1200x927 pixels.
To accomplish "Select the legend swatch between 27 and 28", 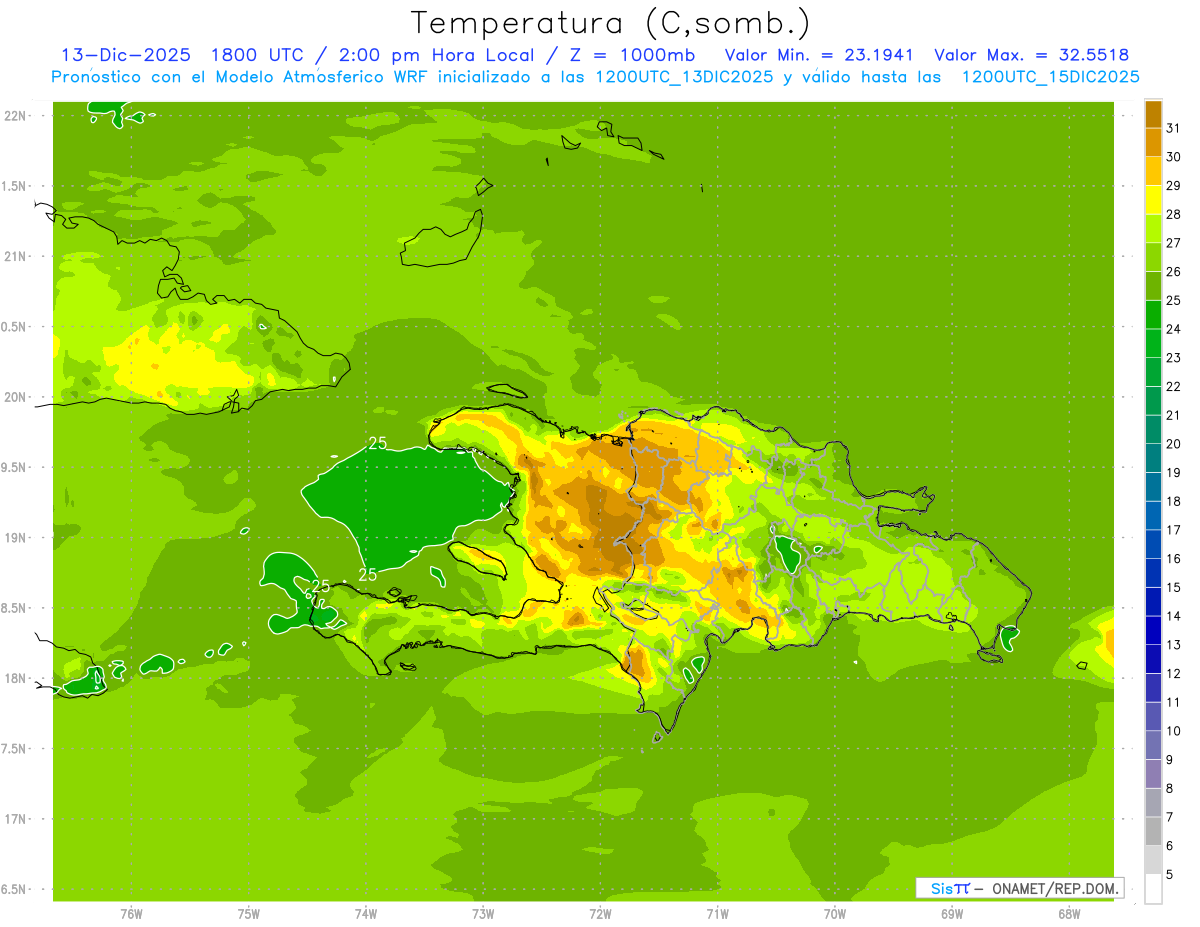I will (x=1153, y=228).
